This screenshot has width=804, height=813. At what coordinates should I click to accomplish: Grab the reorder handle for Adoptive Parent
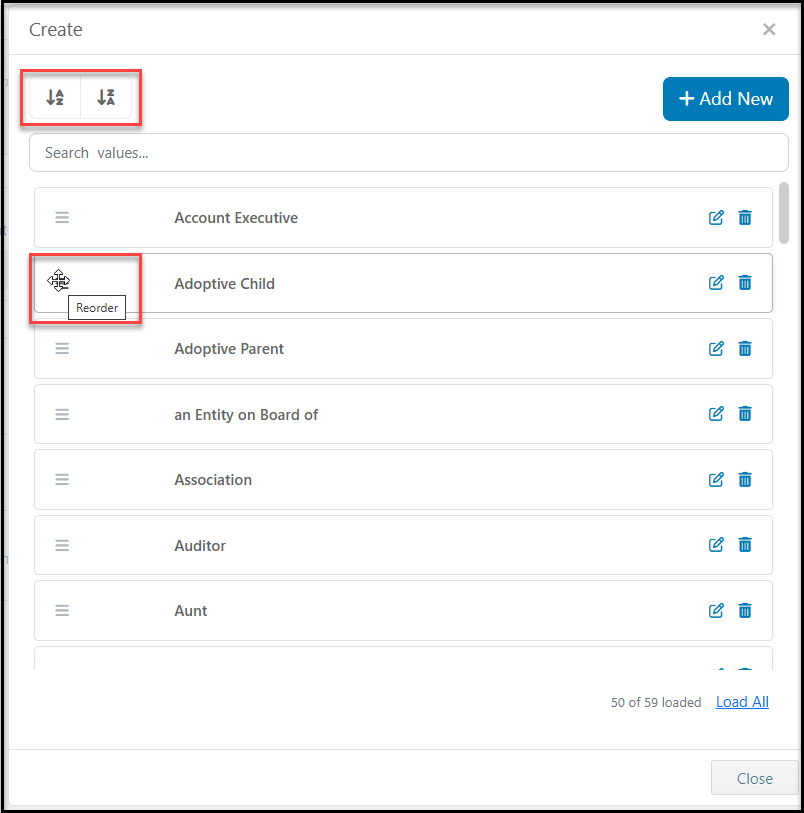coord(62,349)
